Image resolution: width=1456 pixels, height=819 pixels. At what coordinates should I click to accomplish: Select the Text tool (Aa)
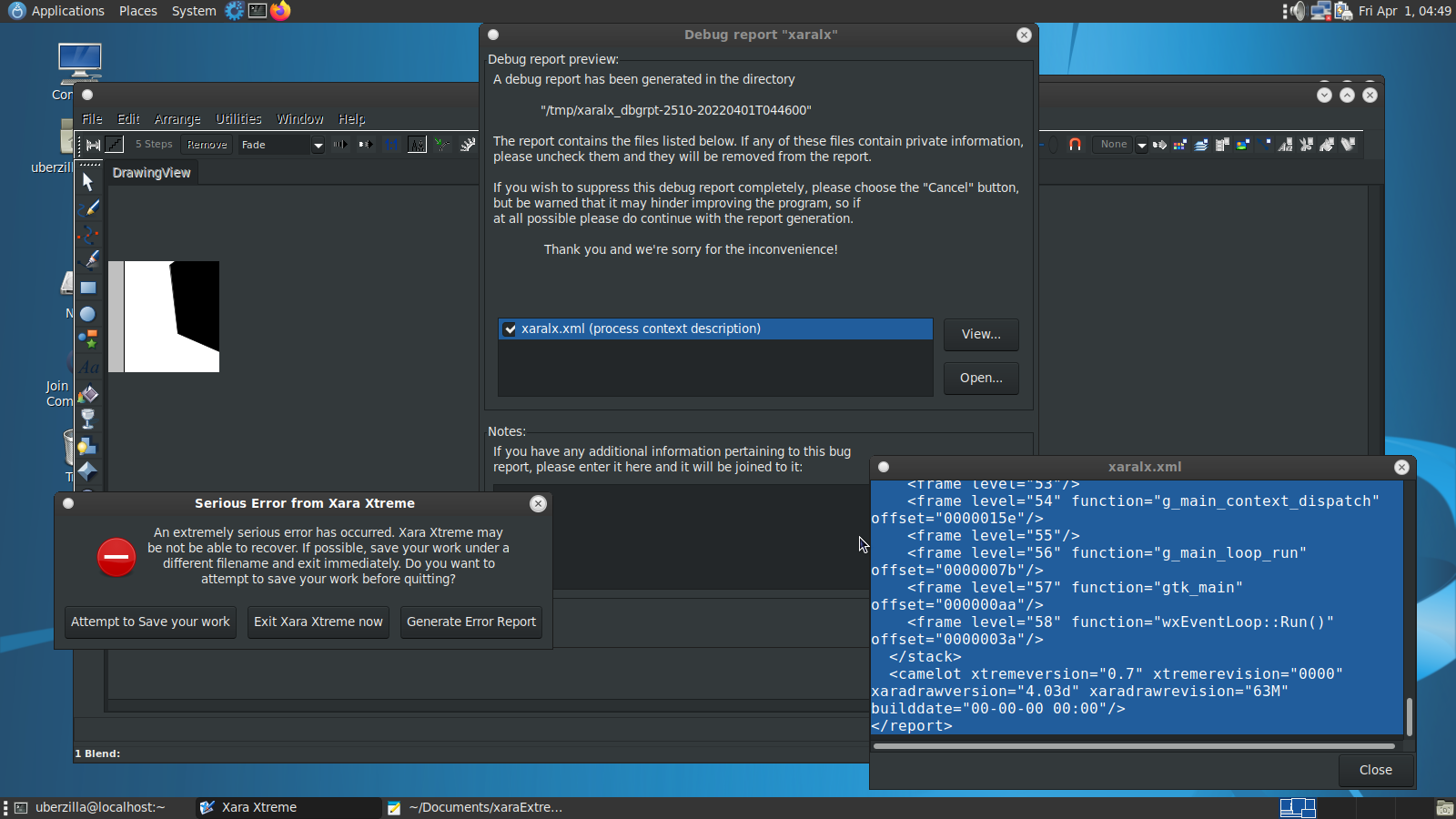88,367
